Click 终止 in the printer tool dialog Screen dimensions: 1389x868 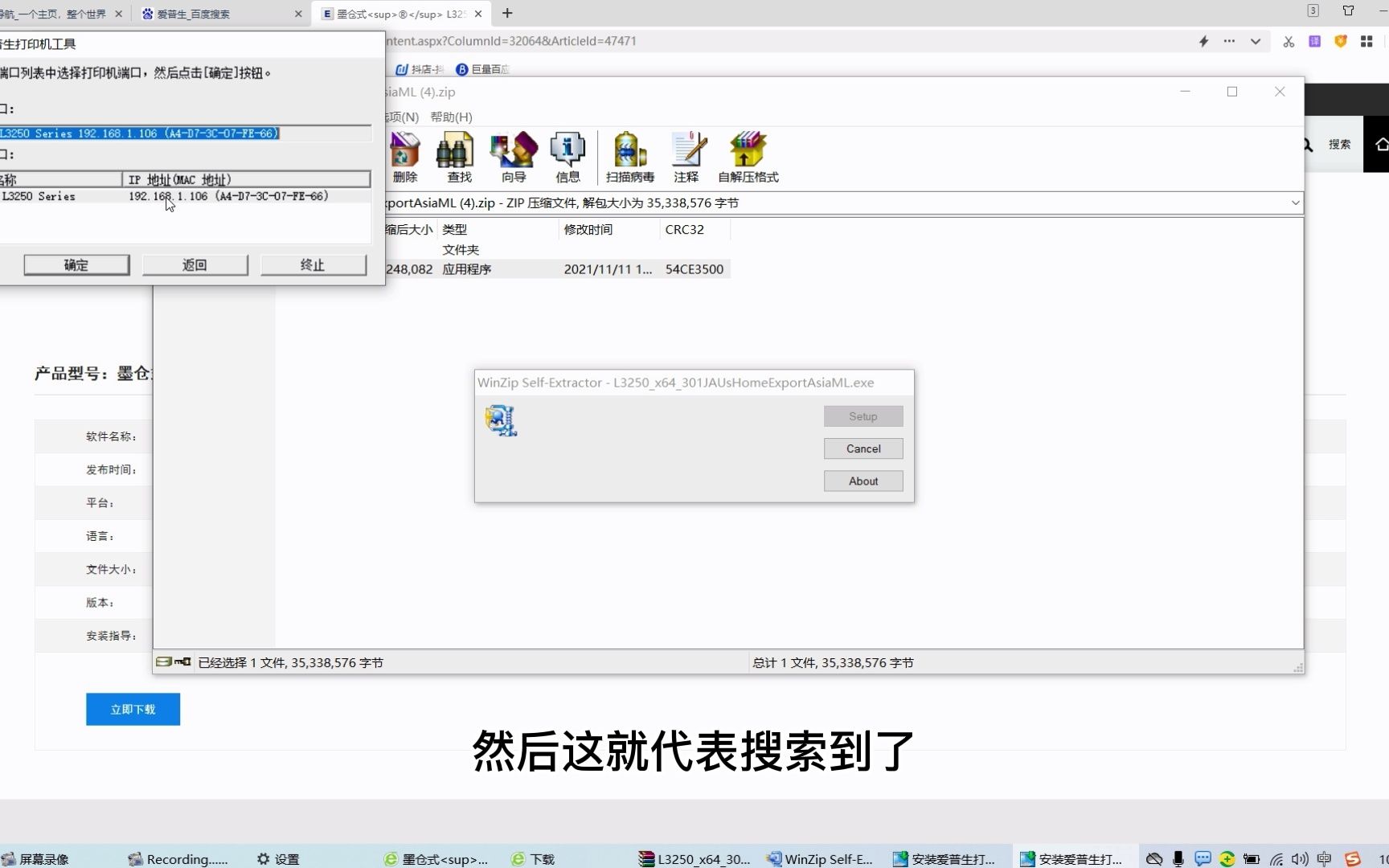click(313, 265)
